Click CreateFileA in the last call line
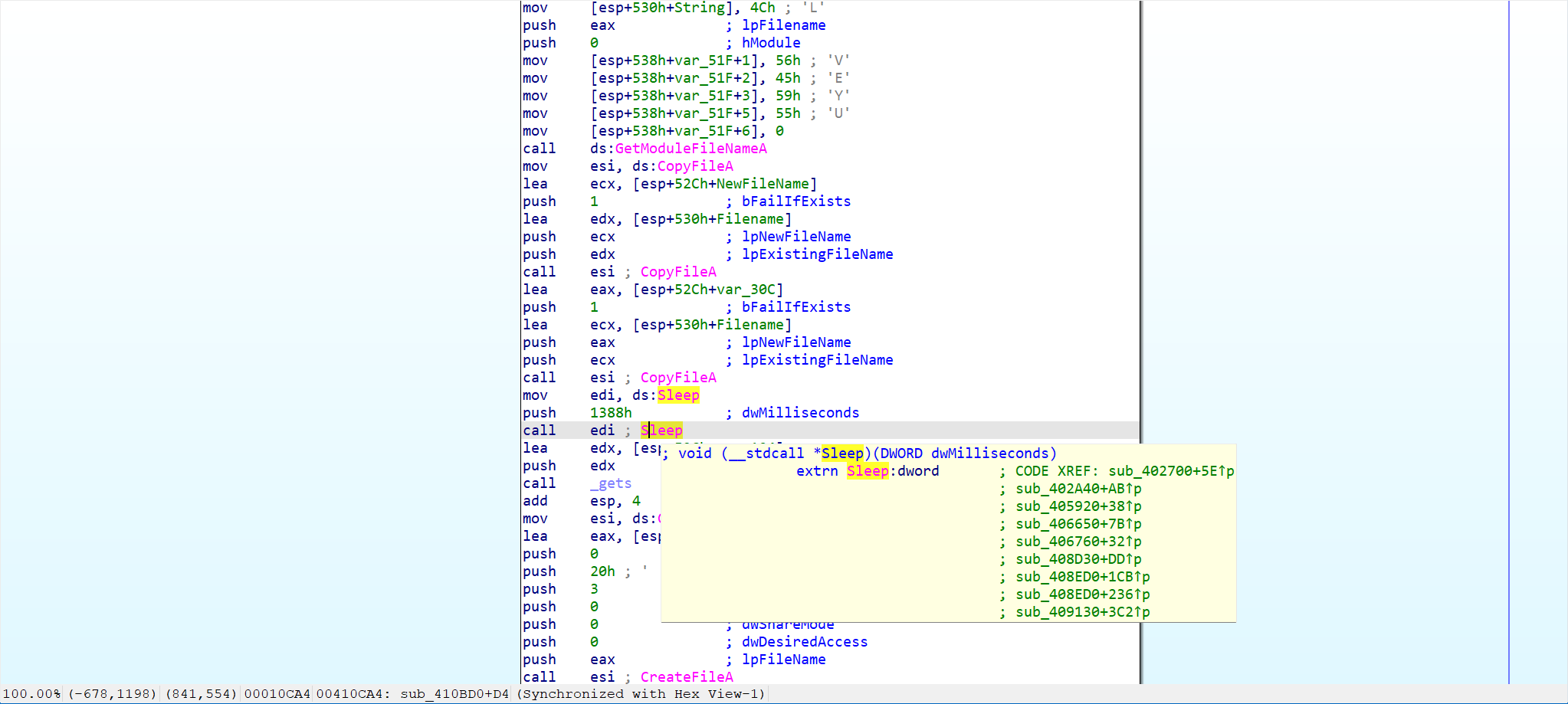This screenshot has width=1568, height=704. [x=687, y=677]
